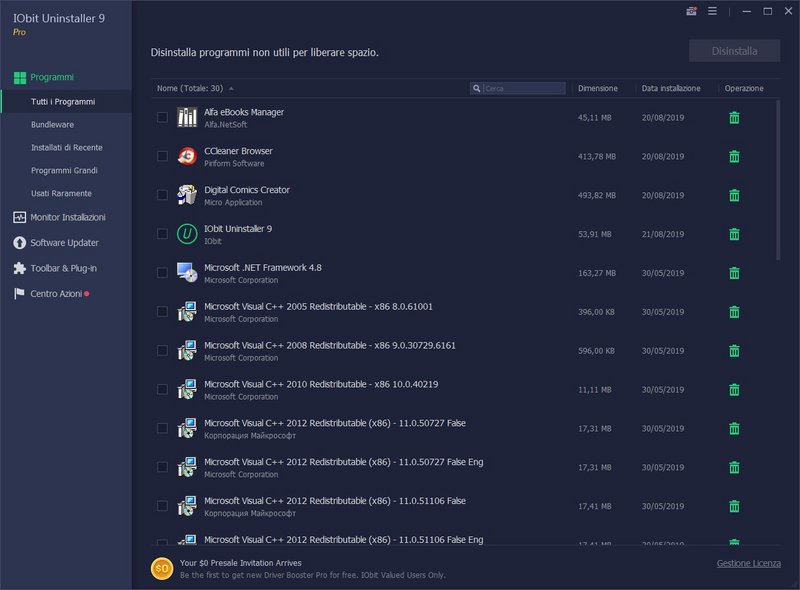Click trash icon for Visual C++ 2010 Redistributable
This screenshot has height=590, width=800.
[x=734, y=389]
